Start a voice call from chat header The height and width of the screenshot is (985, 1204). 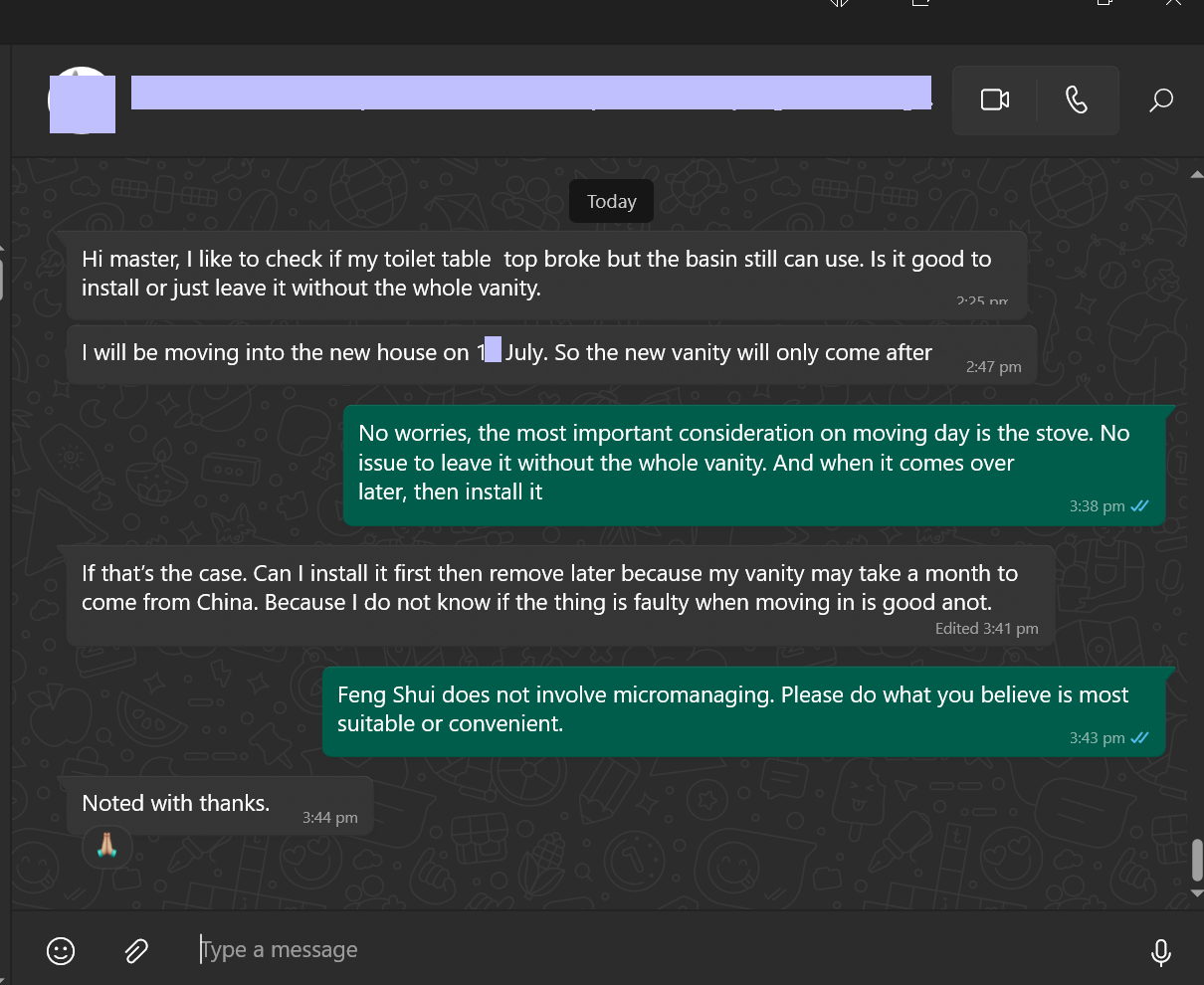pyautogui.click(x=1077, y=99)
